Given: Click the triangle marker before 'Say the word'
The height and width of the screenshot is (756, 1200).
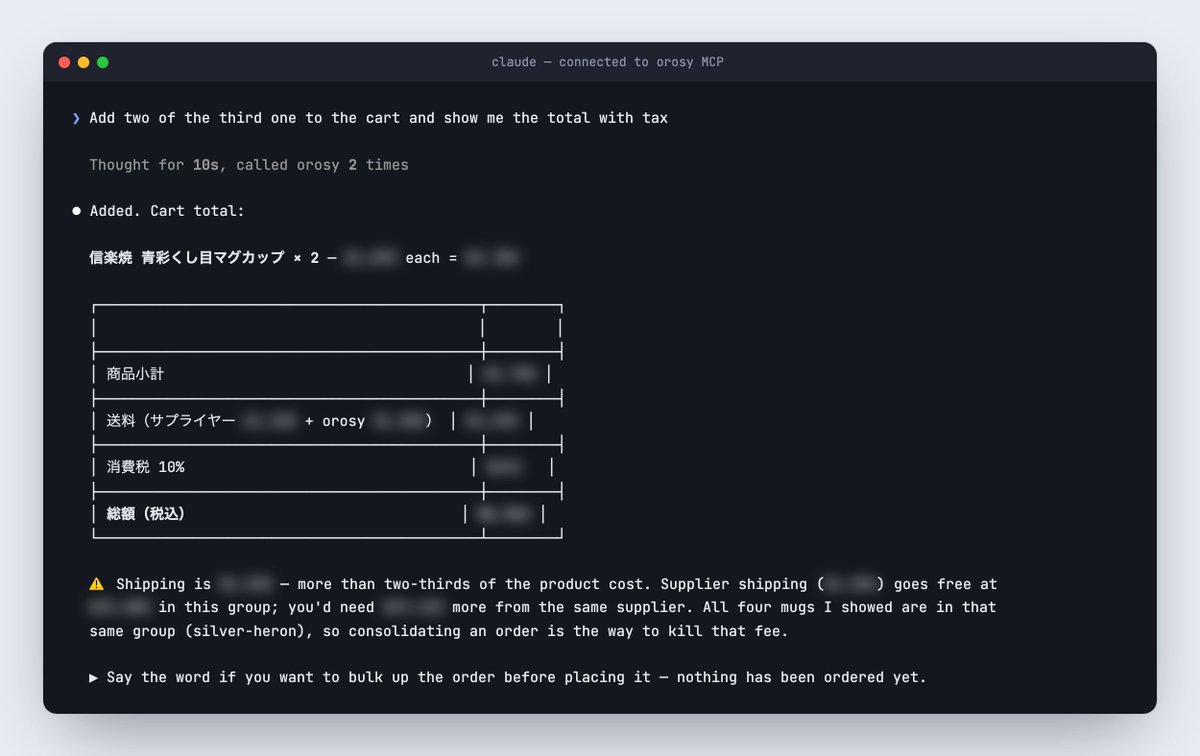Looking at the screenshot, I should [x=94, y=677].
